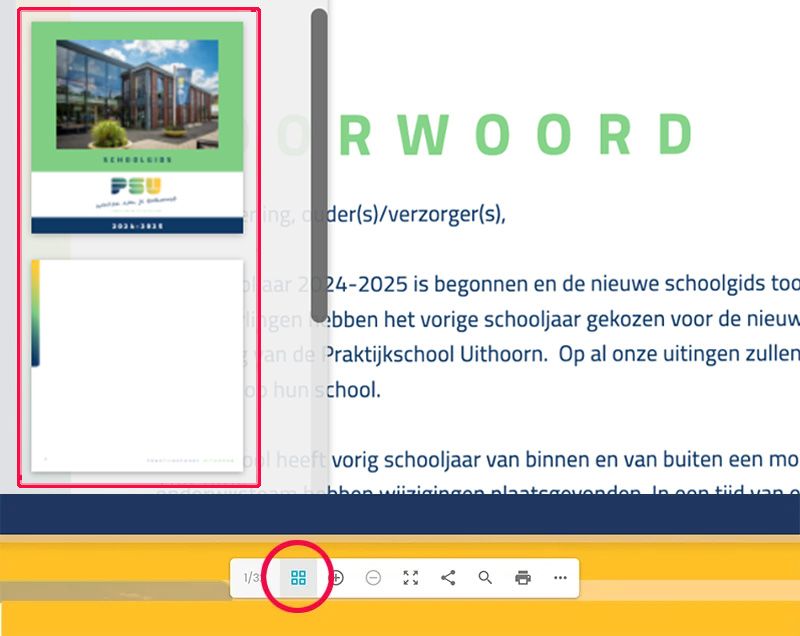Screen dimensions: 800x636
Task: Zoom in with the plus icon
Action: tap(336, 578)
